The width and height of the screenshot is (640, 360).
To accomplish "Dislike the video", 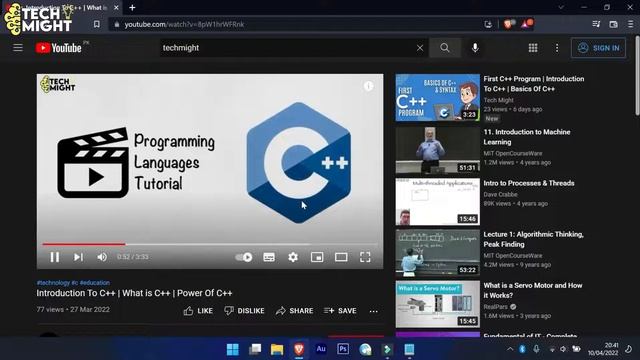I will click(244, 311).
